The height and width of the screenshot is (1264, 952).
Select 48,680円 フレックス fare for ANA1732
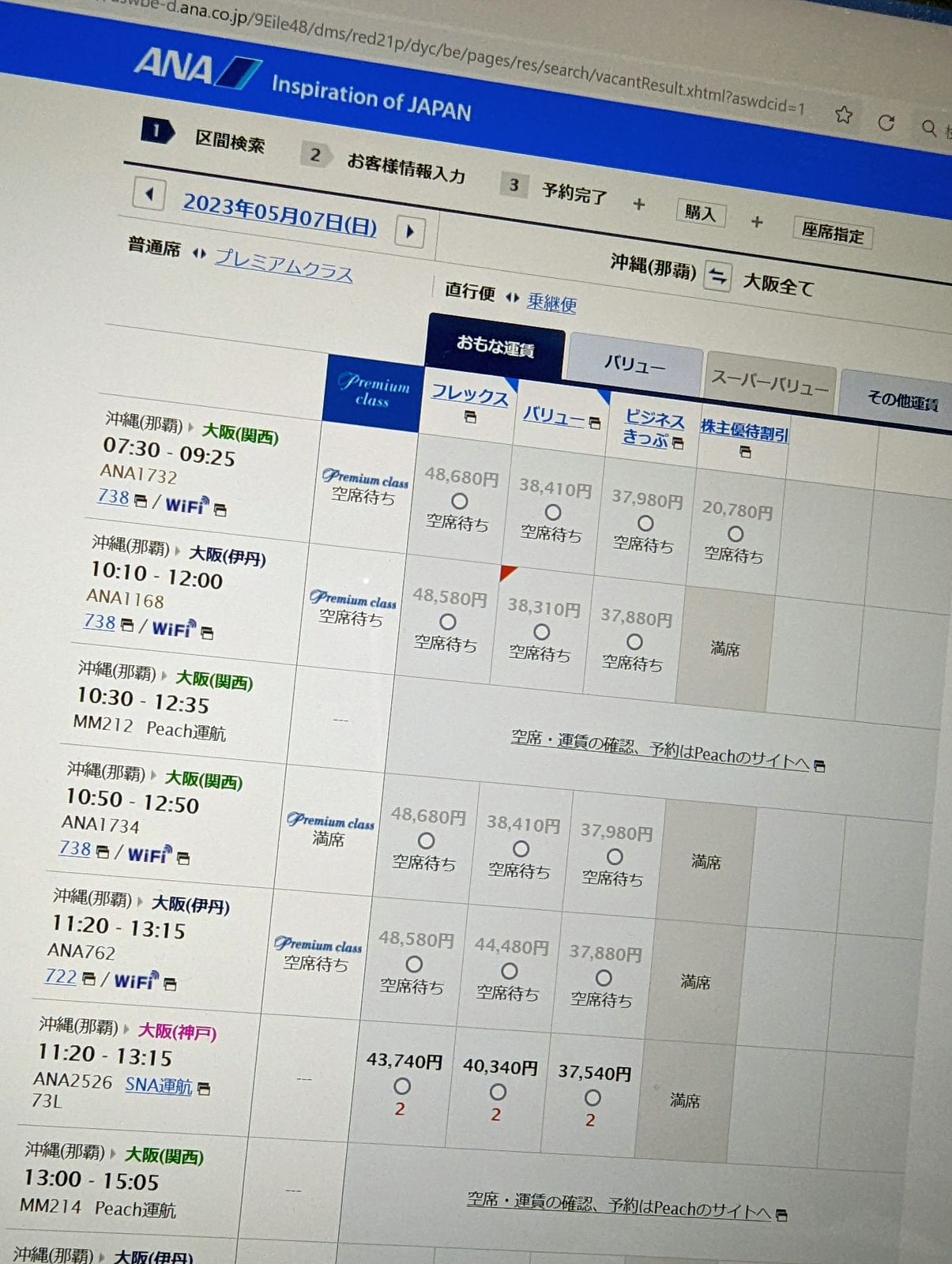click(459, 501)
